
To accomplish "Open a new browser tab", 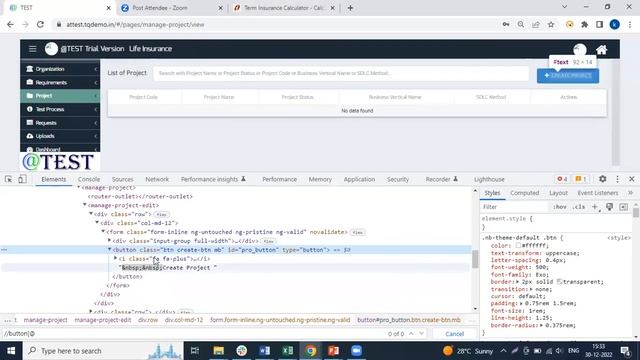I will 350,8.
